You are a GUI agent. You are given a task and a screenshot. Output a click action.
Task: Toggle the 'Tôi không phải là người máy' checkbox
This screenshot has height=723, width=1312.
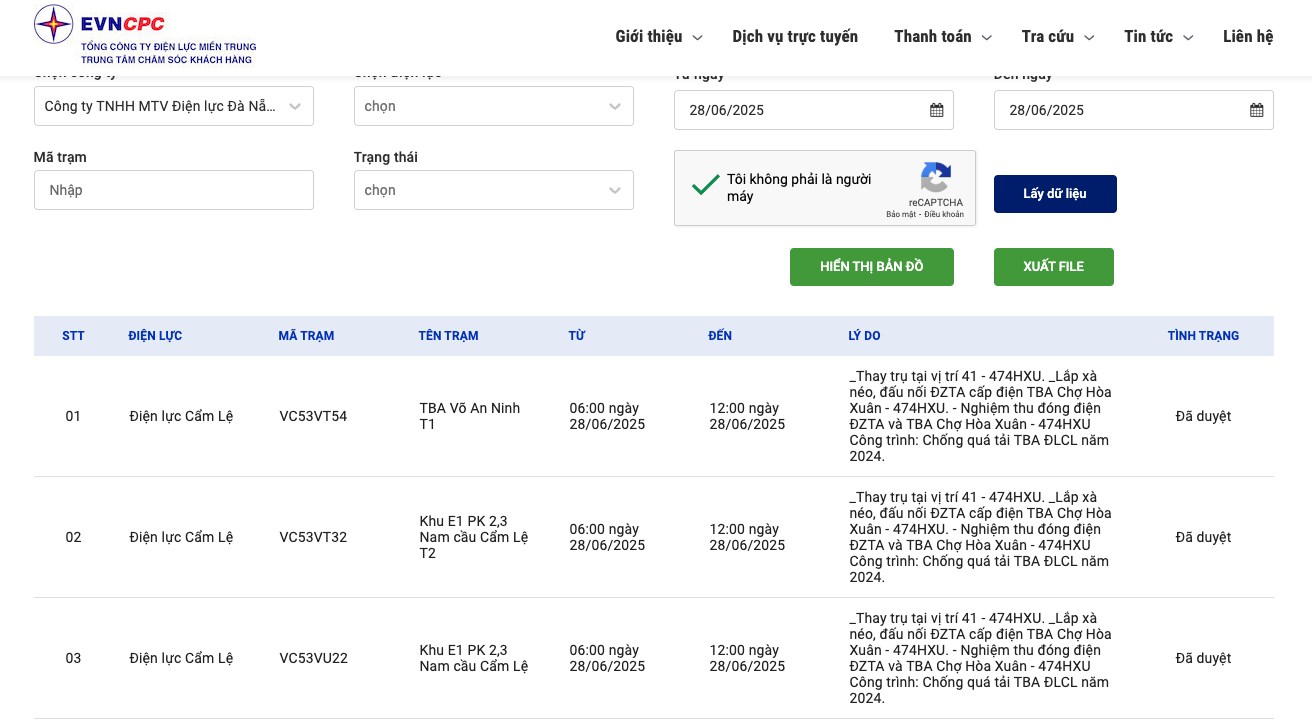click(x=706, y=185)
